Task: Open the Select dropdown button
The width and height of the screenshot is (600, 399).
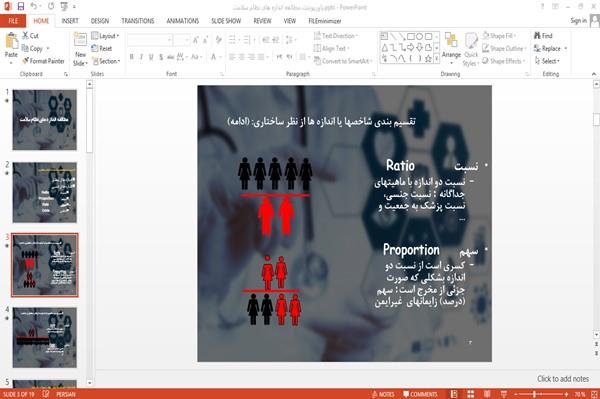Action: point(548,61)
